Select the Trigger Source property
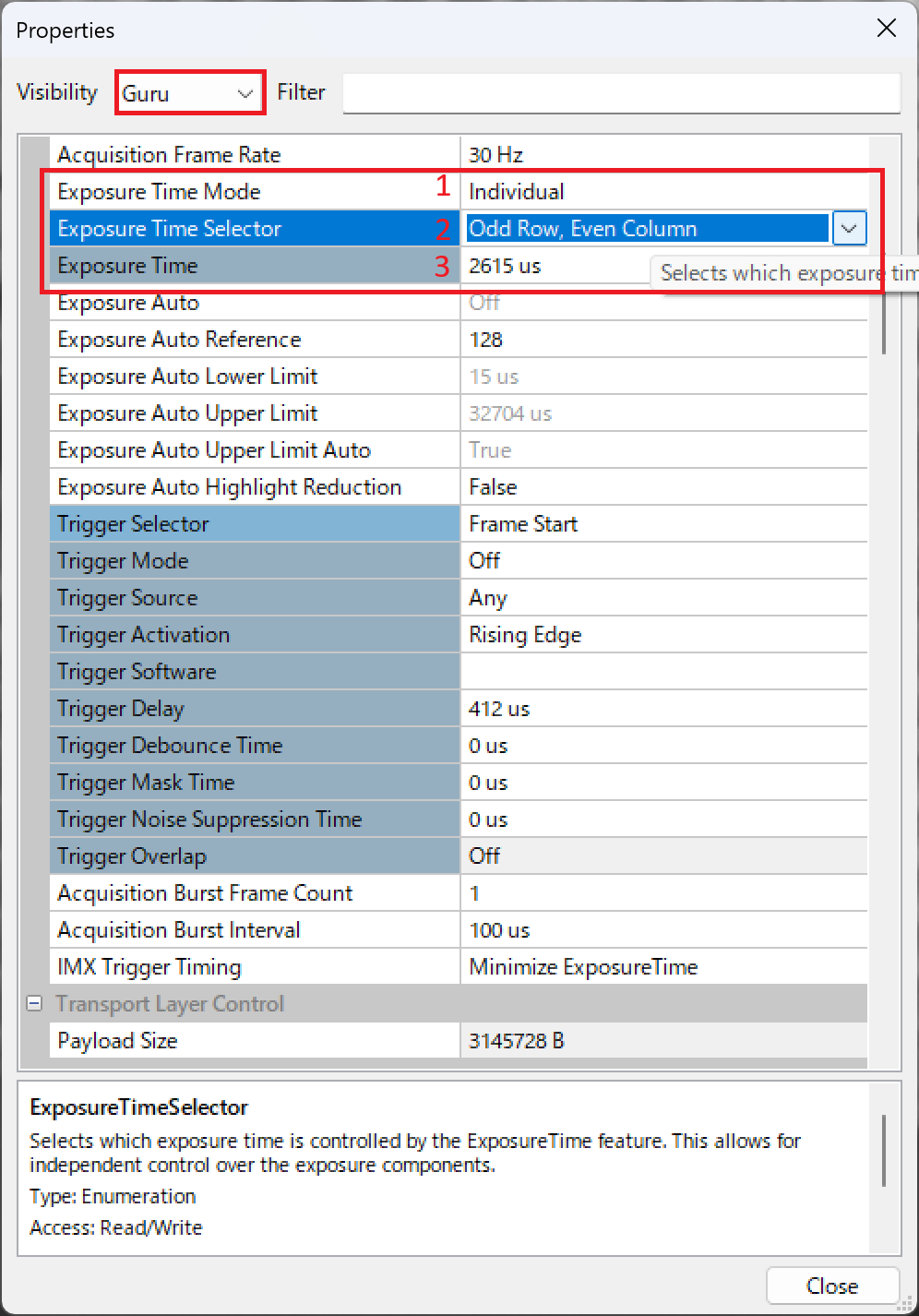 pos(255,597)
